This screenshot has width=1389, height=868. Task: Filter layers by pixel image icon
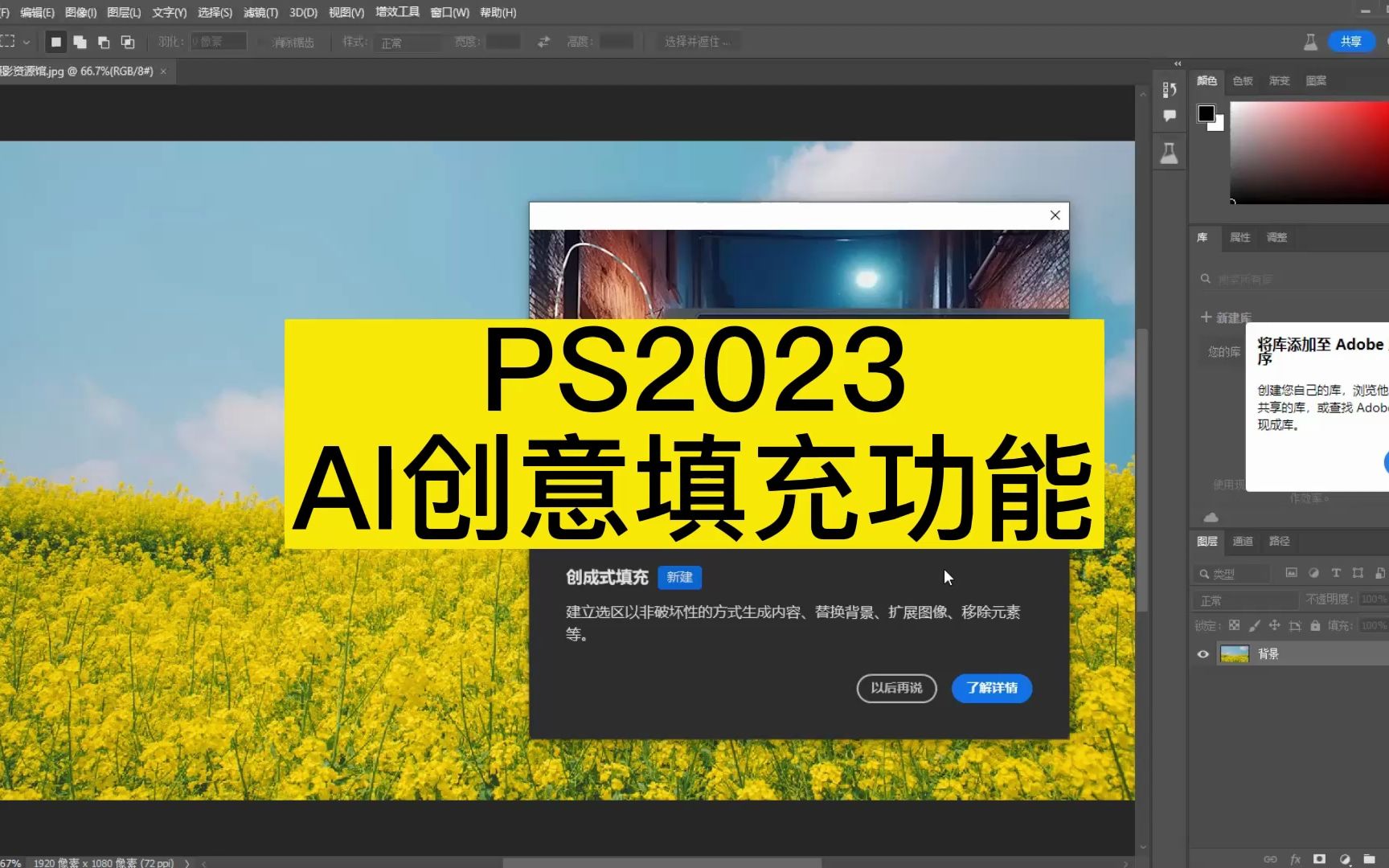click(x=1291, y=573)
